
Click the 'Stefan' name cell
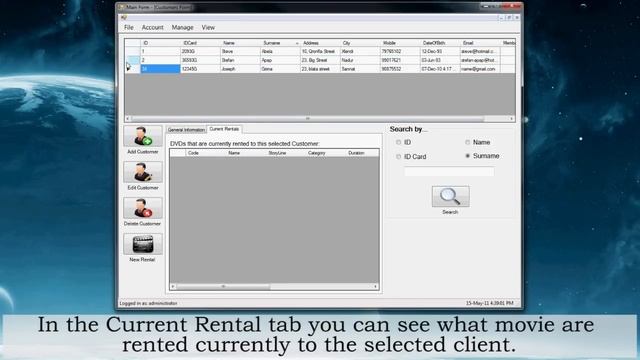(x=240, y=60)
